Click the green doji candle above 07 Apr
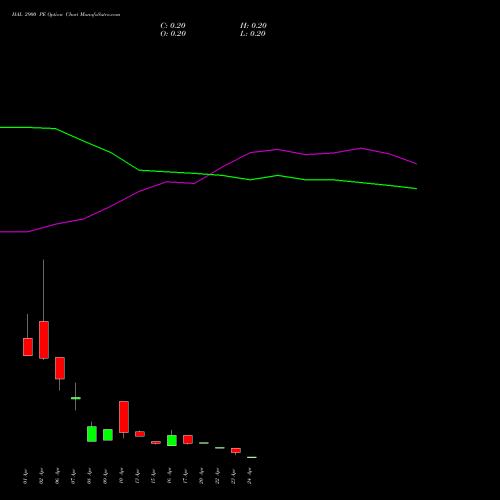 (76, 398)
